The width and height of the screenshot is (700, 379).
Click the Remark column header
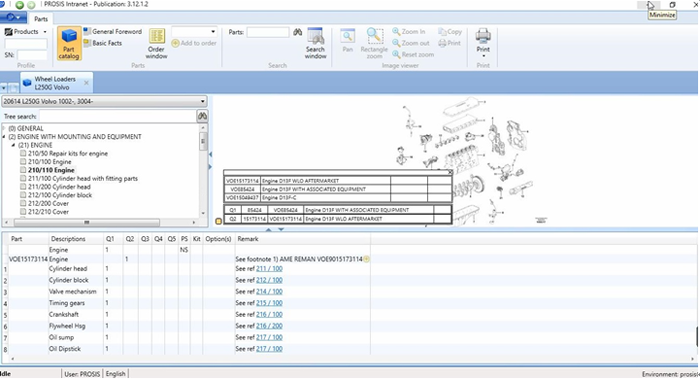pos(248,239)
